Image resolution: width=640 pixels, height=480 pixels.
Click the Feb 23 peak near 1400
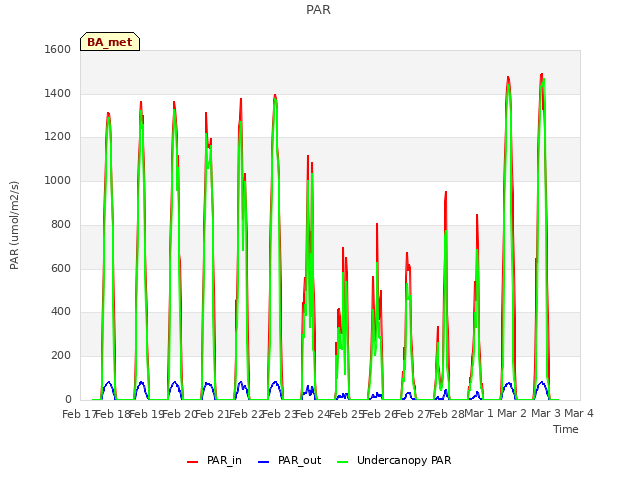[x=275, y=95]
